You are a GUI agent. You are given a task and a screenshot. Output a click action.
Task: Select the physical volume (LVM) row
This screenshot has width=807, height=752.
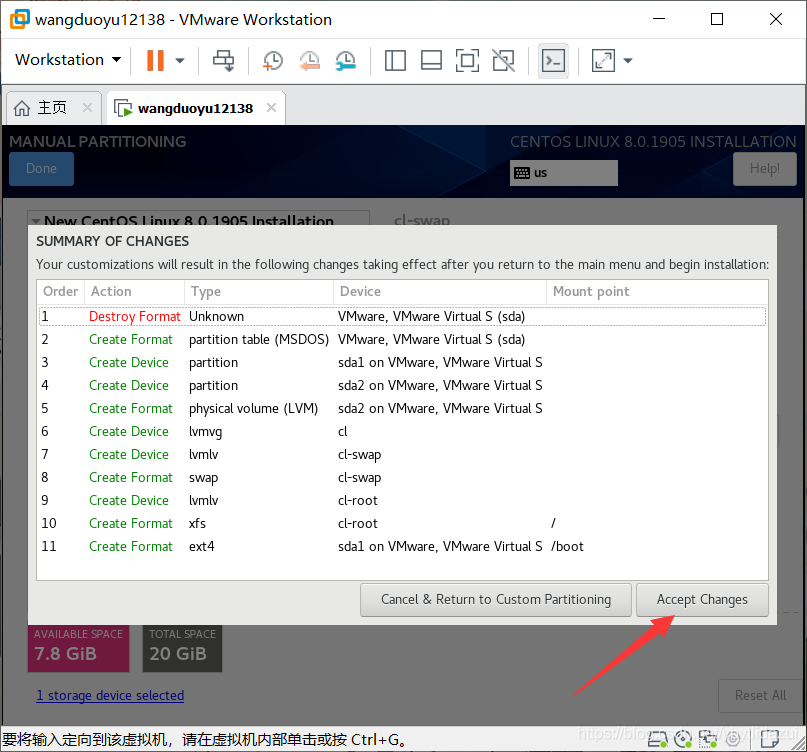pyautogui.click(x=402, y=408)
